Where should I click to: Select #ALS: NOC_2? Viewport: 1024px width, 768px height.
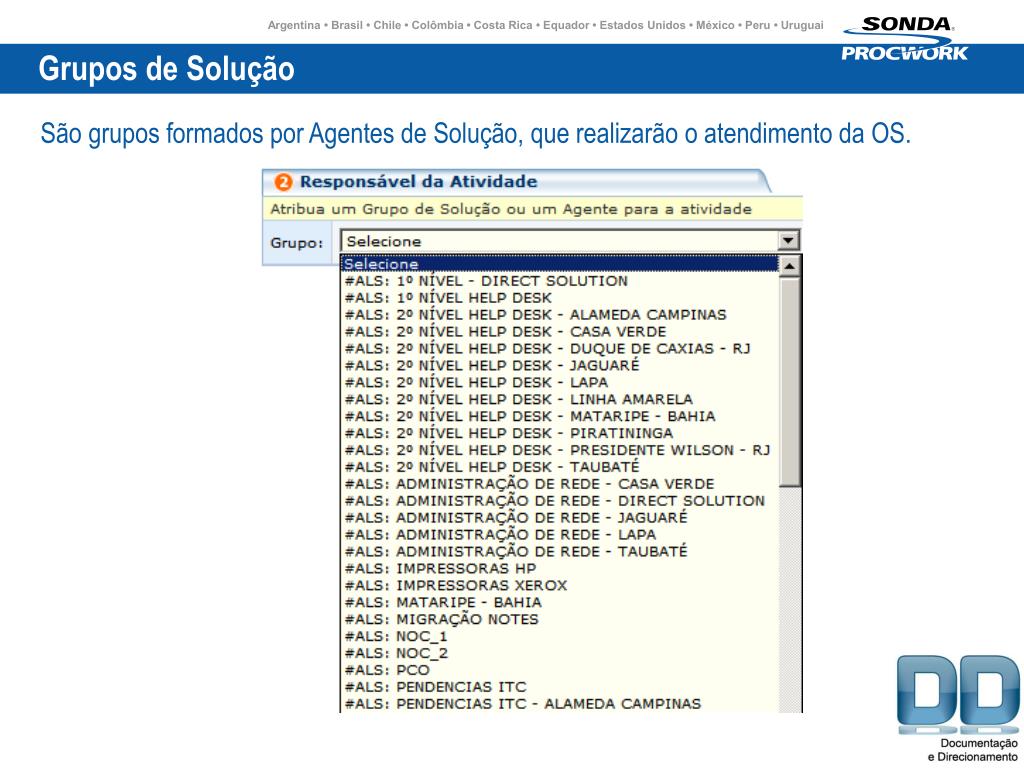tap(560, 654)
